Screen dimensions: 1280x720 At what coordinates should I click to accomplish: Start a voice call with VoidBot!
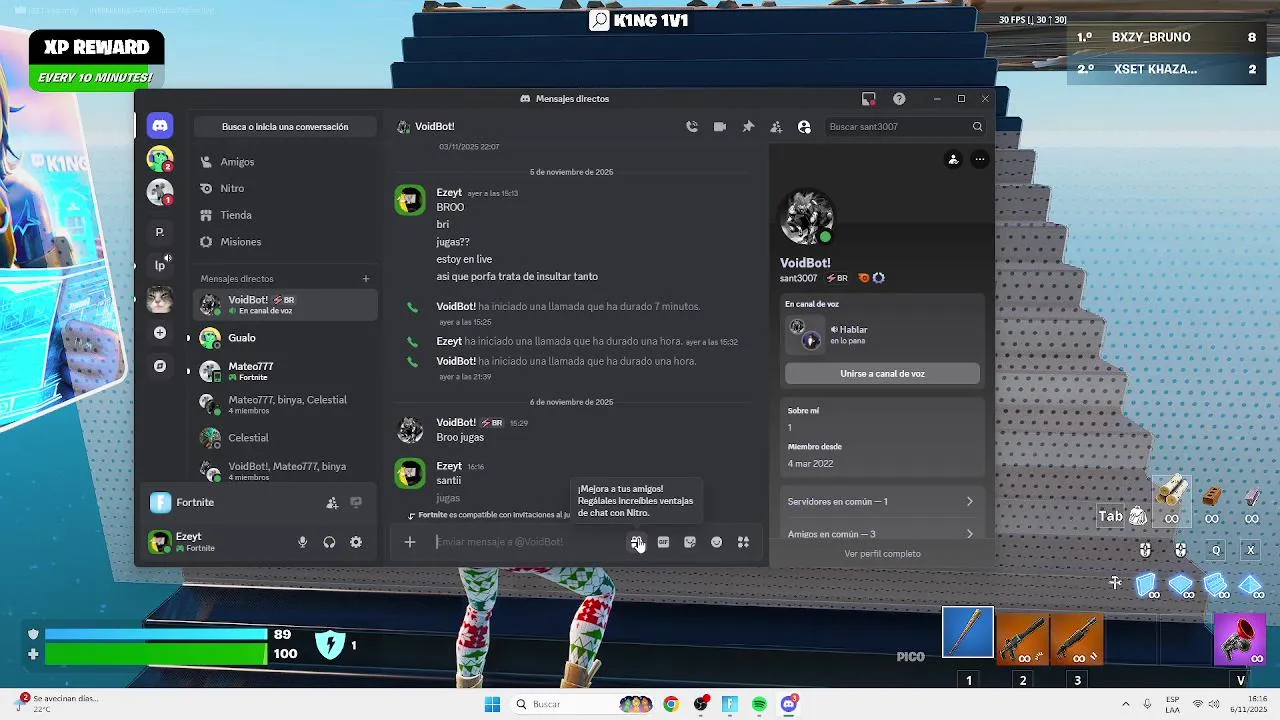tap(692, 127)
